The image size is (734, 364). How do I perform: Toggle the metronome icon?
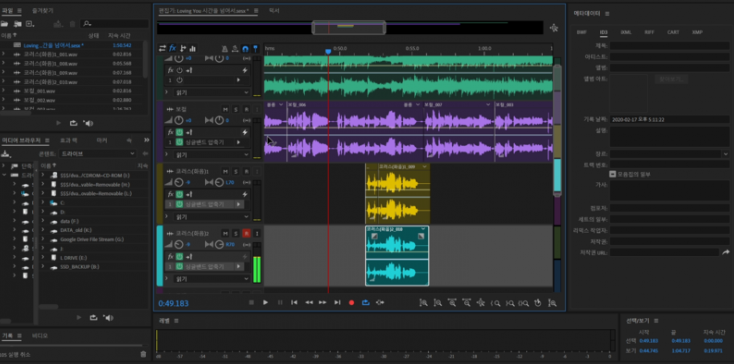click(x=225, y=48)
